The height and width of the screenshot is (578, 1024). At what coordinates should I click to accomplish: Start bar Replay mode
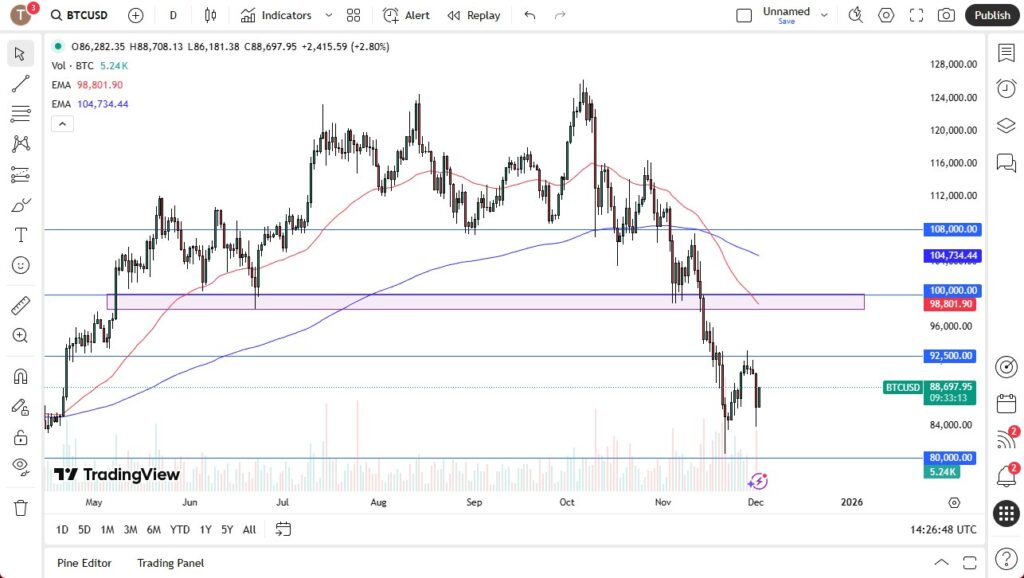474,15
